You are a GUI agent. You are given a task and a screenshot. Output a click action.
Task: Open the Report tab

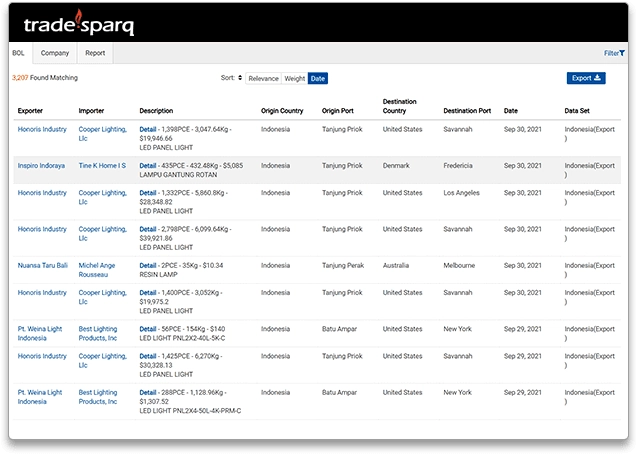95,53
